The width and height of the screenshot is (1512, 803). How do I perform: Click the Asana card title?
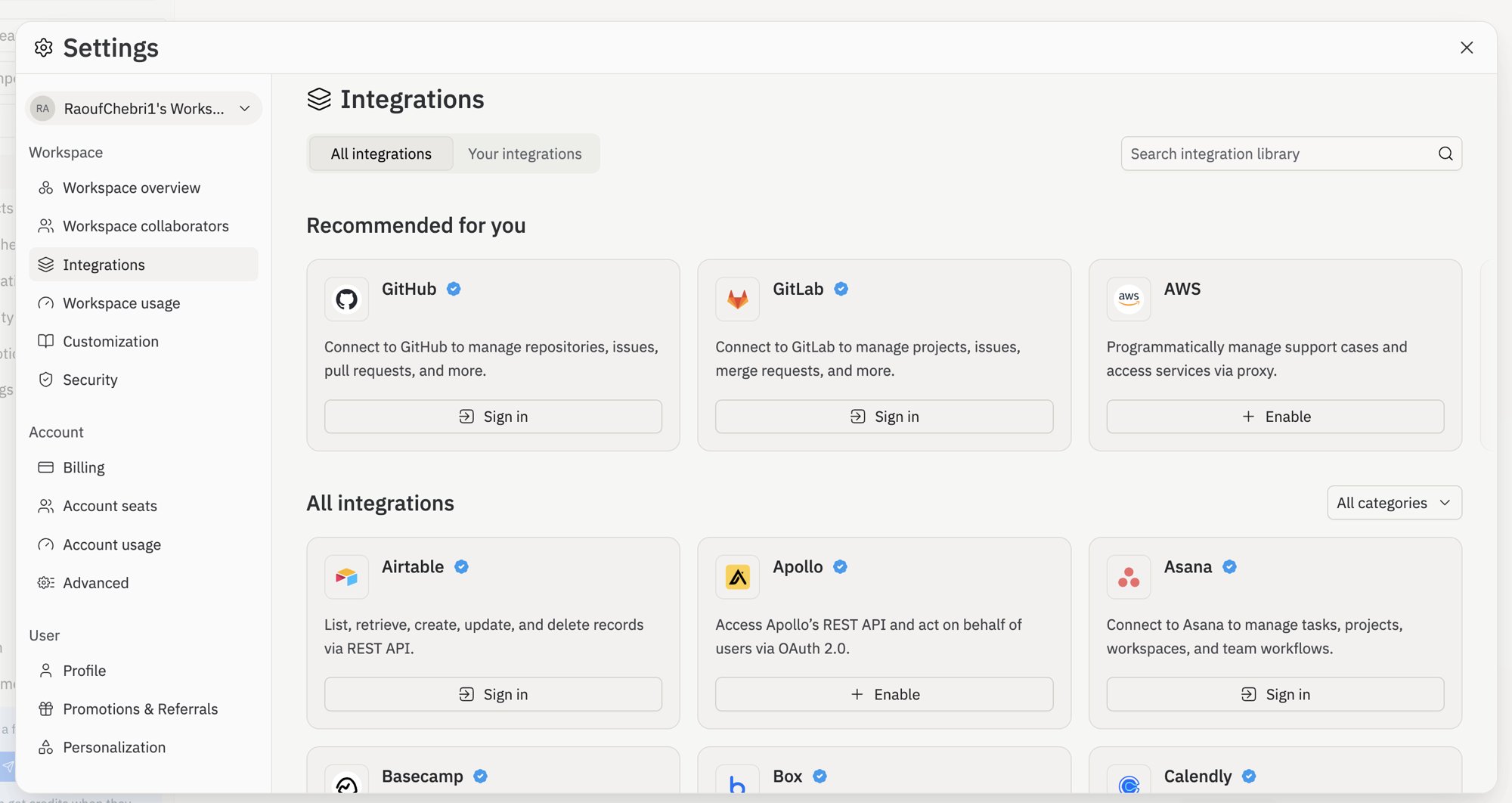(1188, 566)
